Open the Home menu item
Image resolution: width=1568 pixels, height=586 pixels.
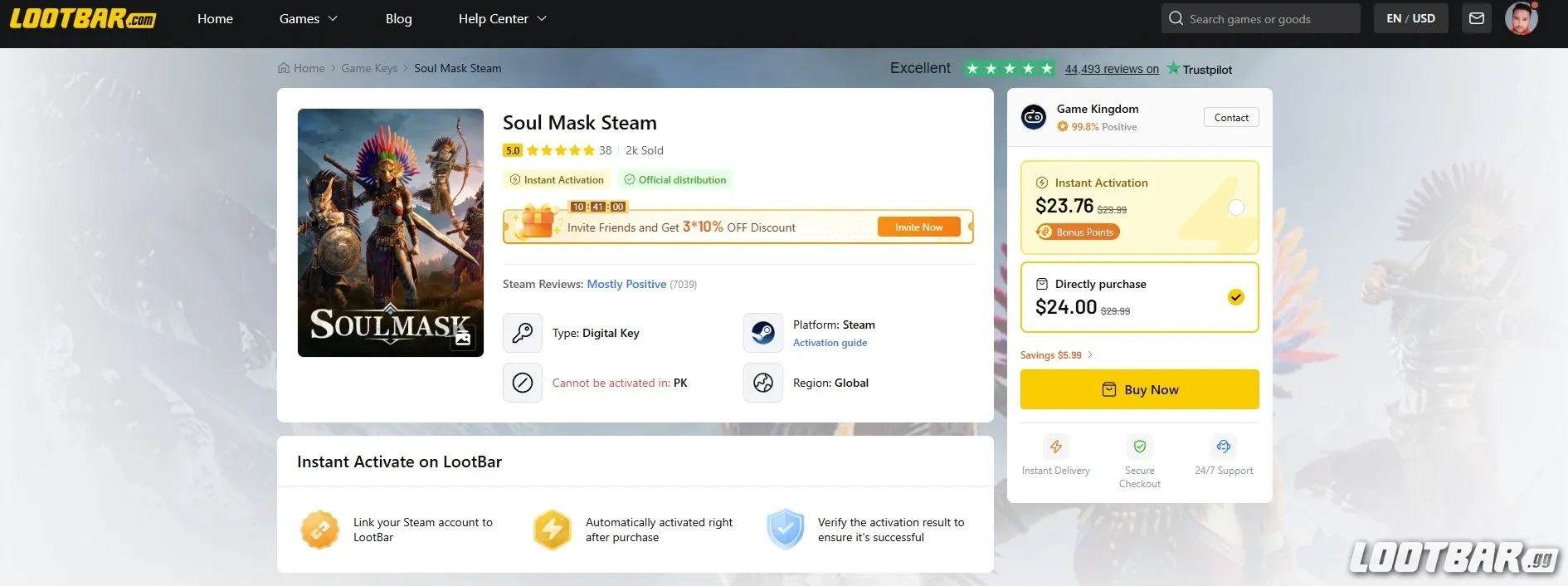[215, 18]
